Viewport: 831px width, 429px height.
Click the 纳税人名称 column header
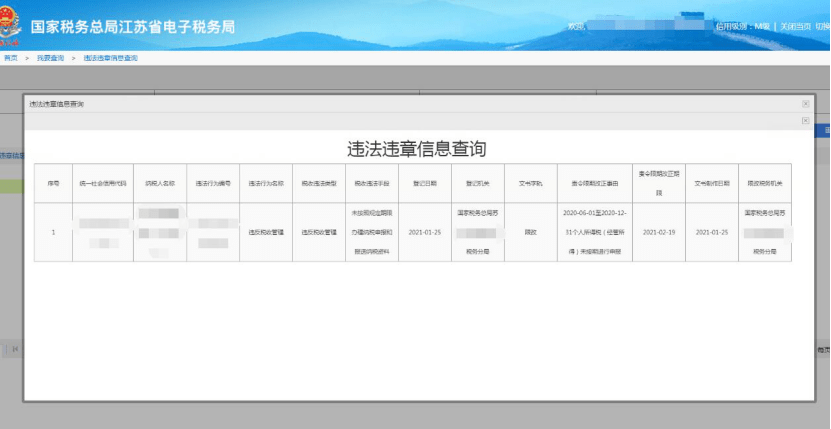point(160,183)
